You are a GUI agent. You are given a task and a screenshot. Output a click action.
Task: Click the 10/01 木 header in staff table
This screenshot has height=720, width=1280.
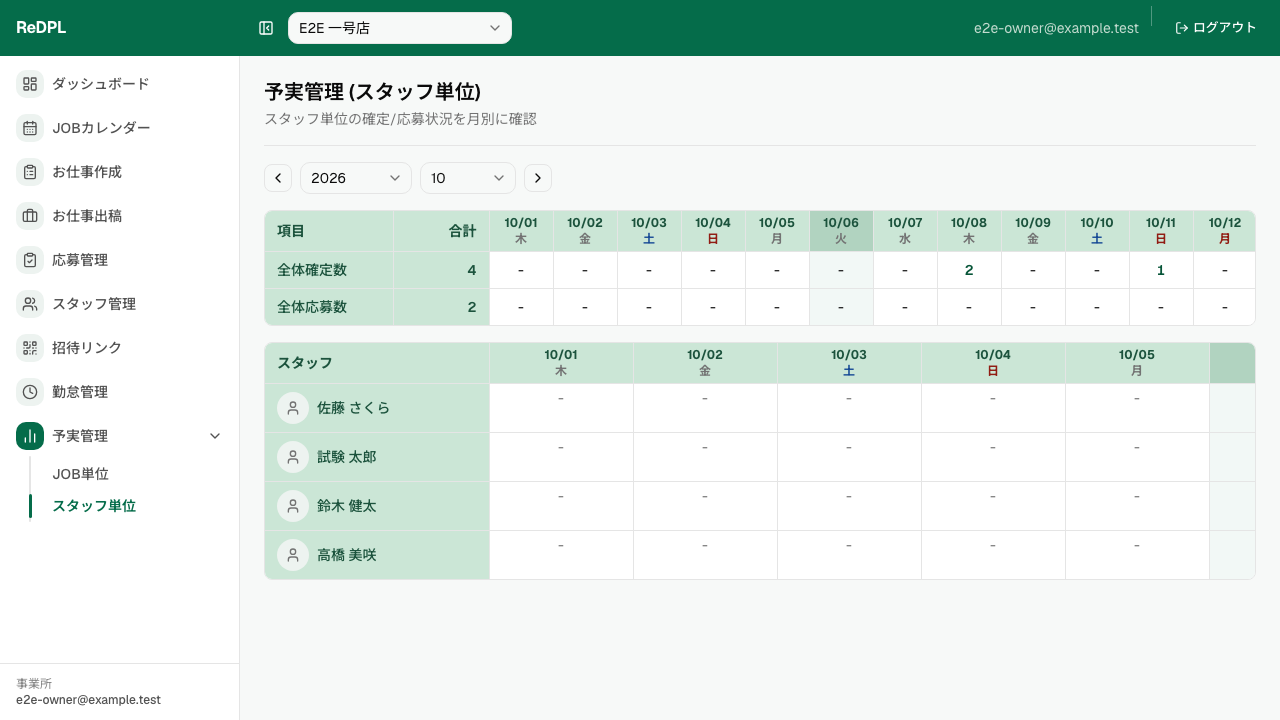coord(561,363)
